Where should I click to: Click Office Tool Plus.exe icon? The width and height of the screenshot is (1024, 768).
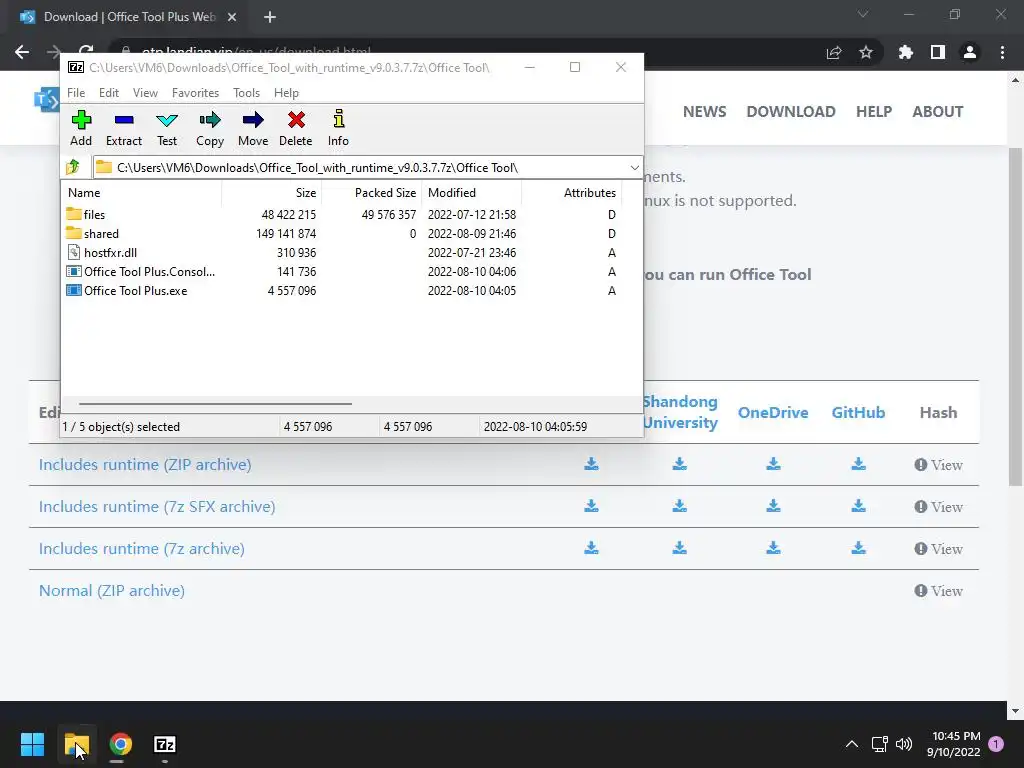pyautogui.click(x=74, y=290)
